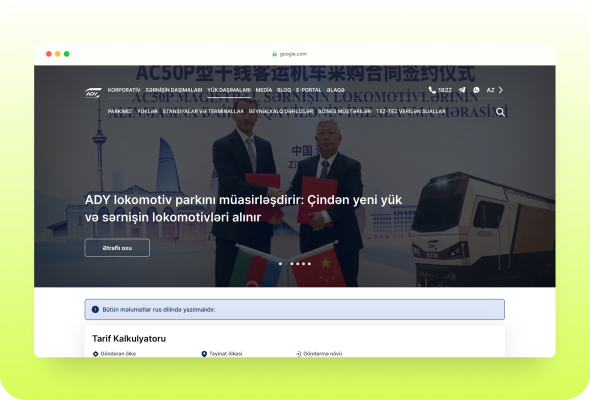The height and width of the screenshot is (400, 590).
Task: Click the Ətraflı oxu button
Action: pos(117,248)
